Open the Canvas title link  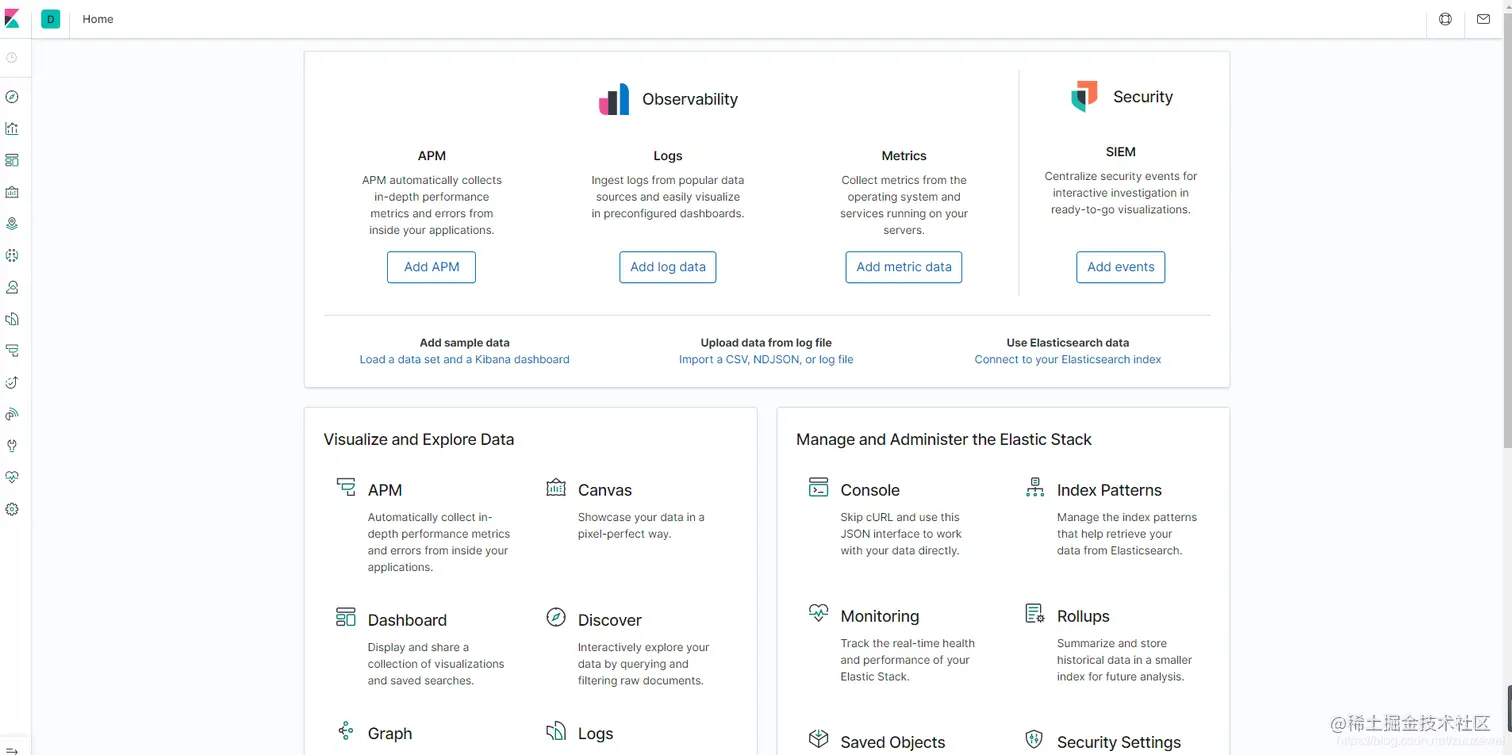coord(605,490)
